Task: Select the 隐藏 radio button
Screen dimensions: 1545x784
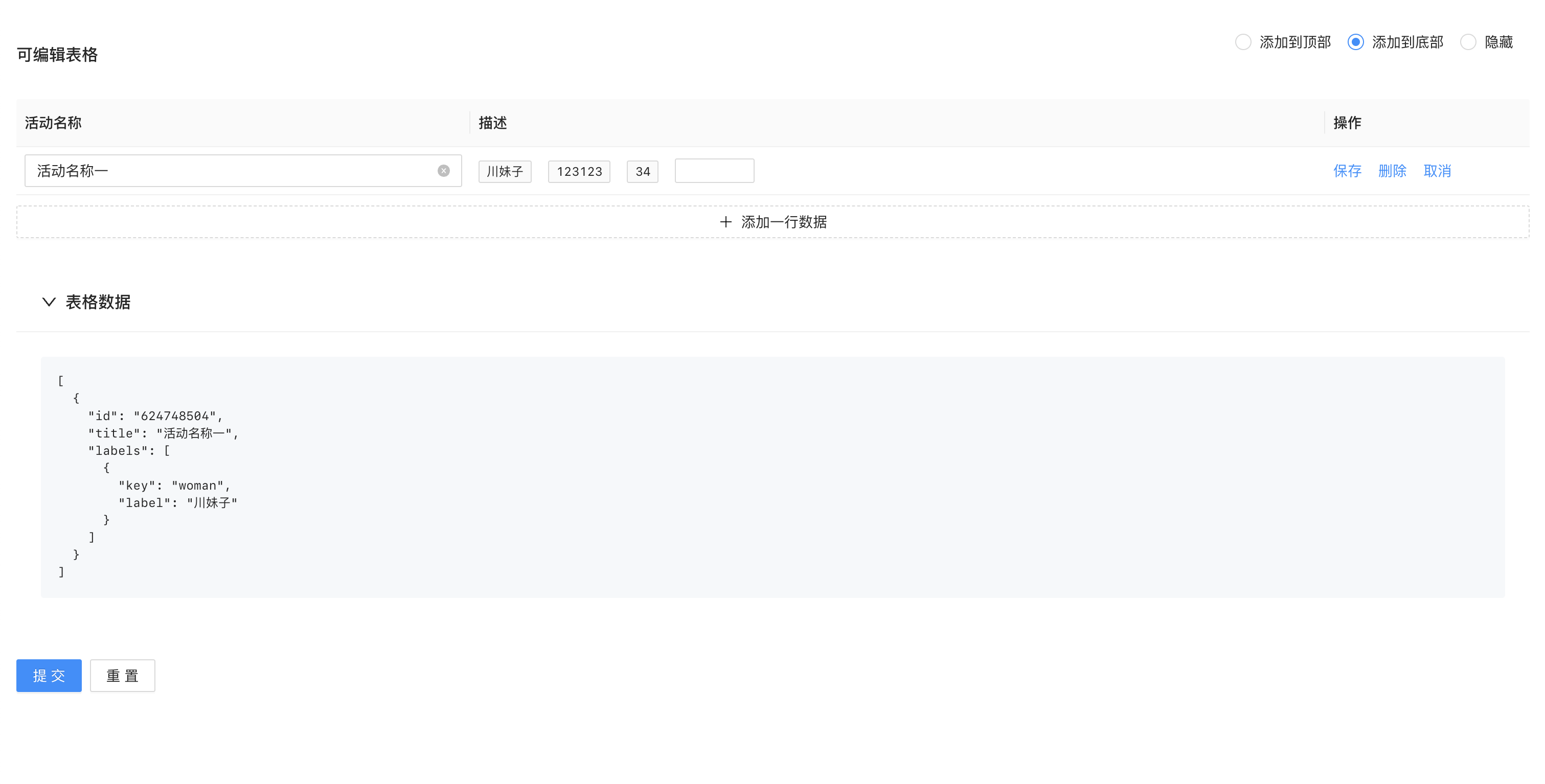Action: (1468, 42)
